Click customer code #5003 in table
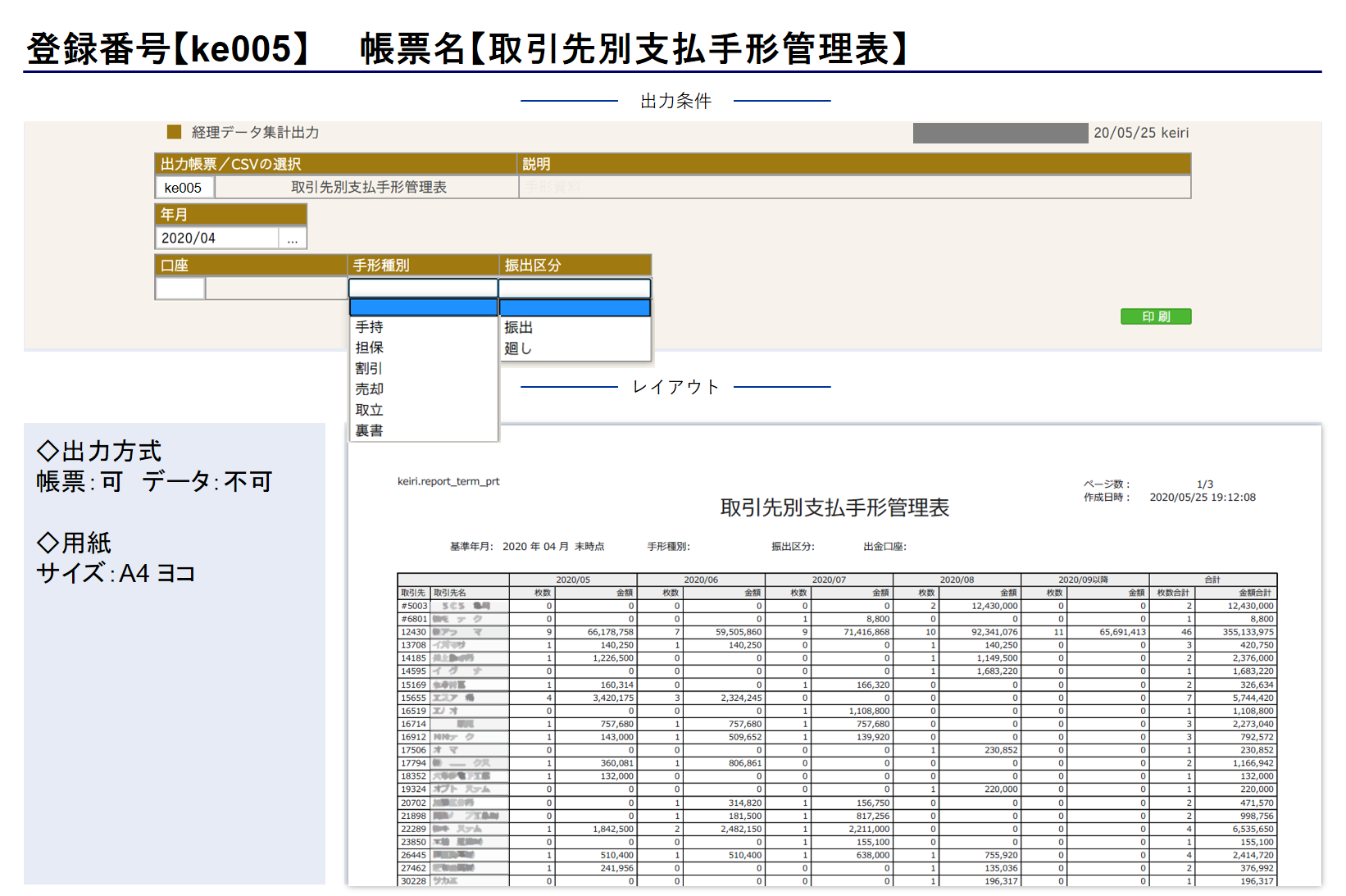Viewport: 1346px width, 896px height. pos(414,606)
